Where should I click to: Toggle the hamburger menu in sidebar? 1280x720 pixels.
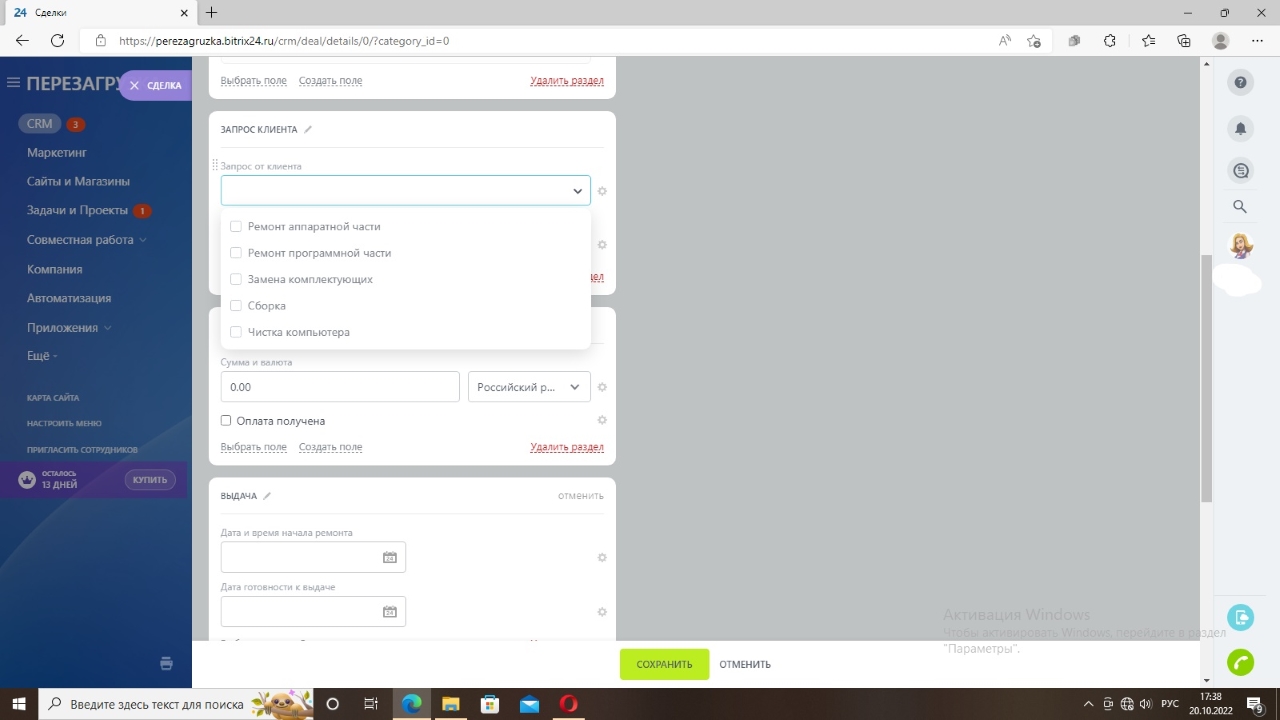pos(13,83)
